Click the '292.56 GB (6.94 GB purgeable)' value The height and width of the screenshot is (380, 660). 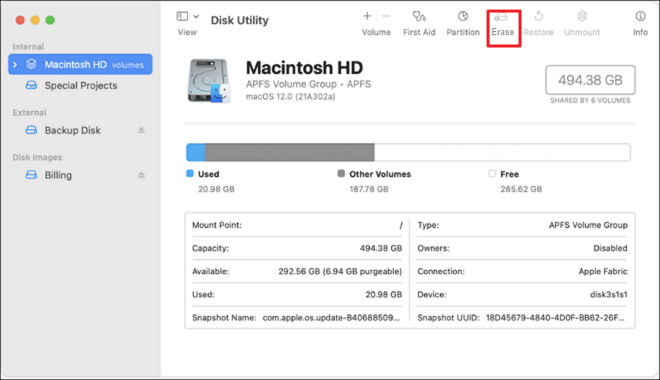tap(340, 271)
